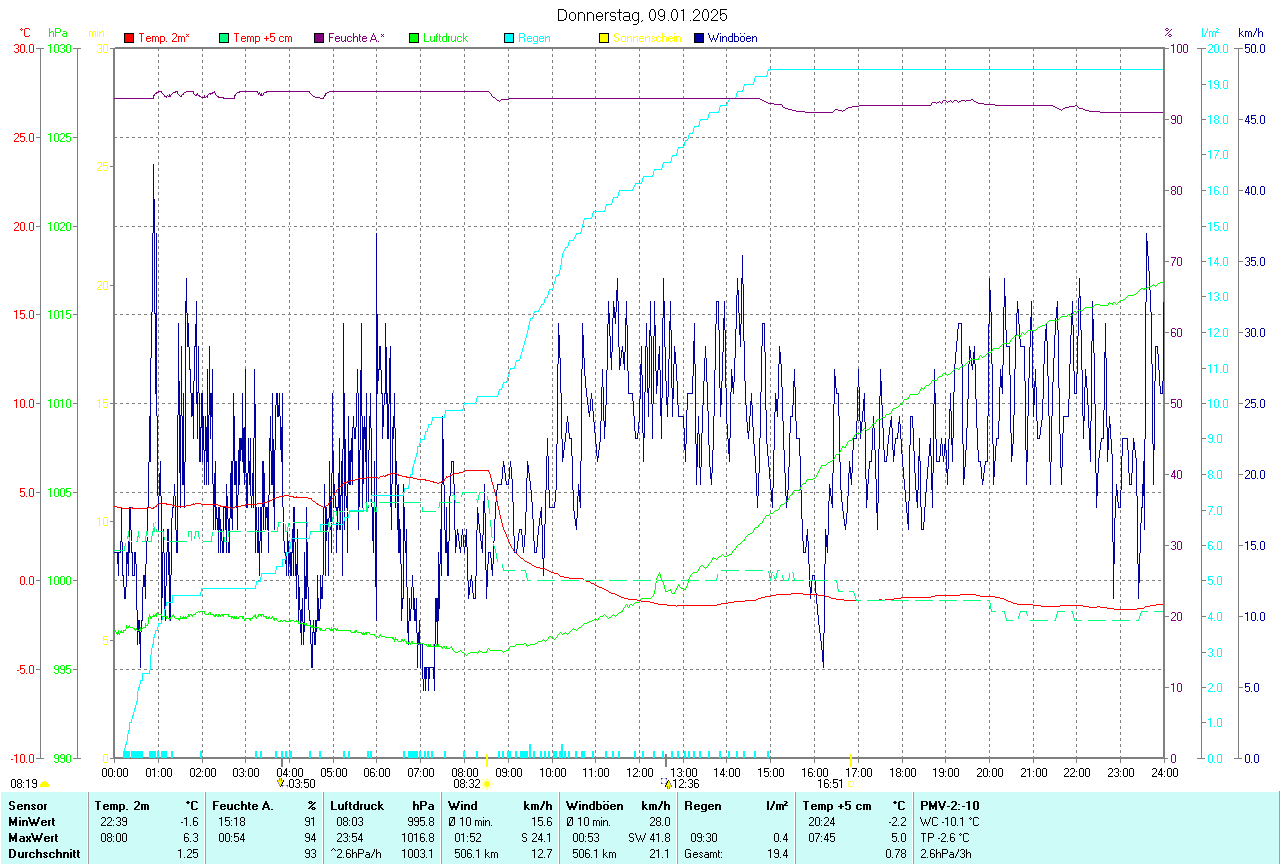Click the 24:00 label on the time axis
Viewport: 1280px width, 864px height.
1164,772
